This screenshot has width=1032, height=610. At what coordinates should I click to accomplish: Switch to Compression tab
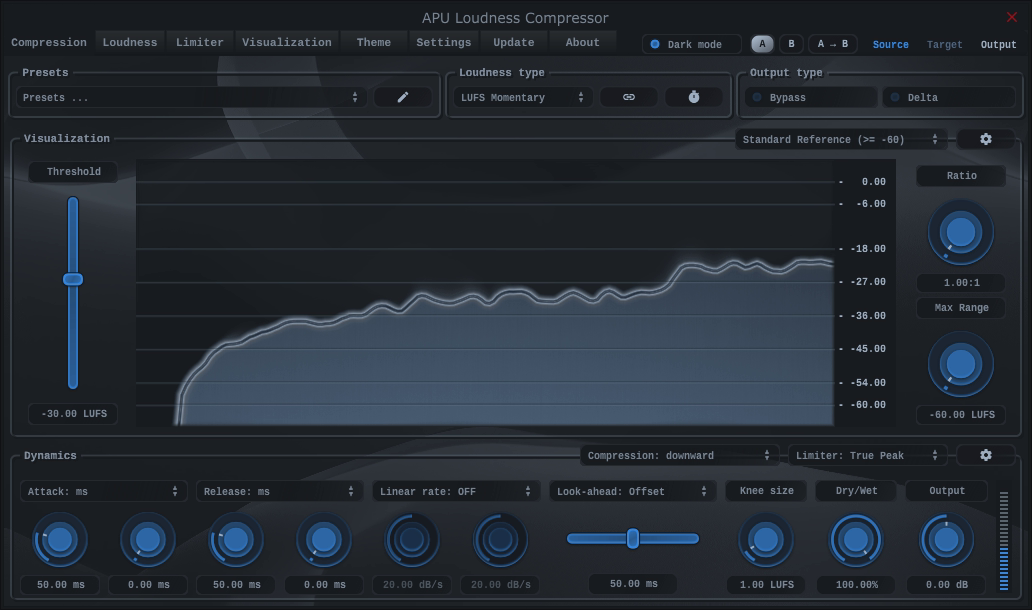coord(49,42)
